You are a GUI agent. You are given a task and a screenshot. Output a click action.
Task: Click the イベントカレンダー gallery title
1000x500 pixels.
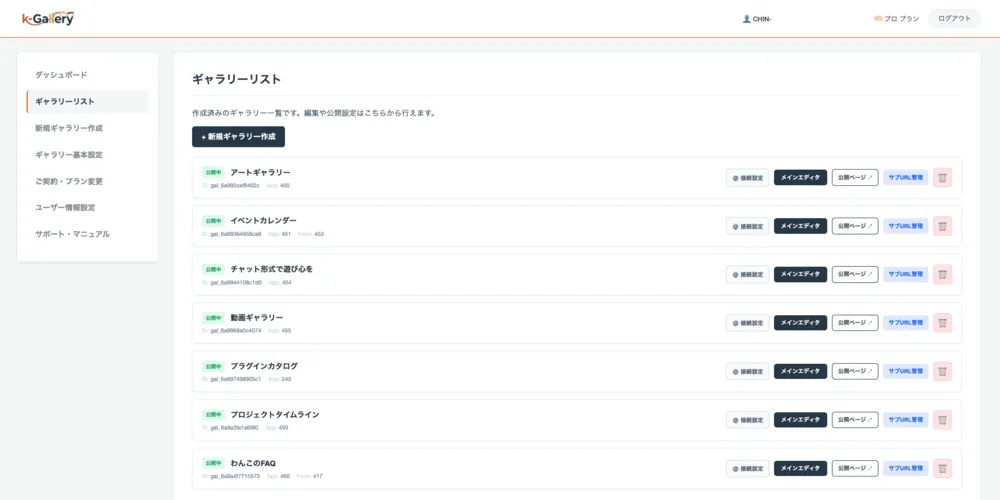coord(263,221)
